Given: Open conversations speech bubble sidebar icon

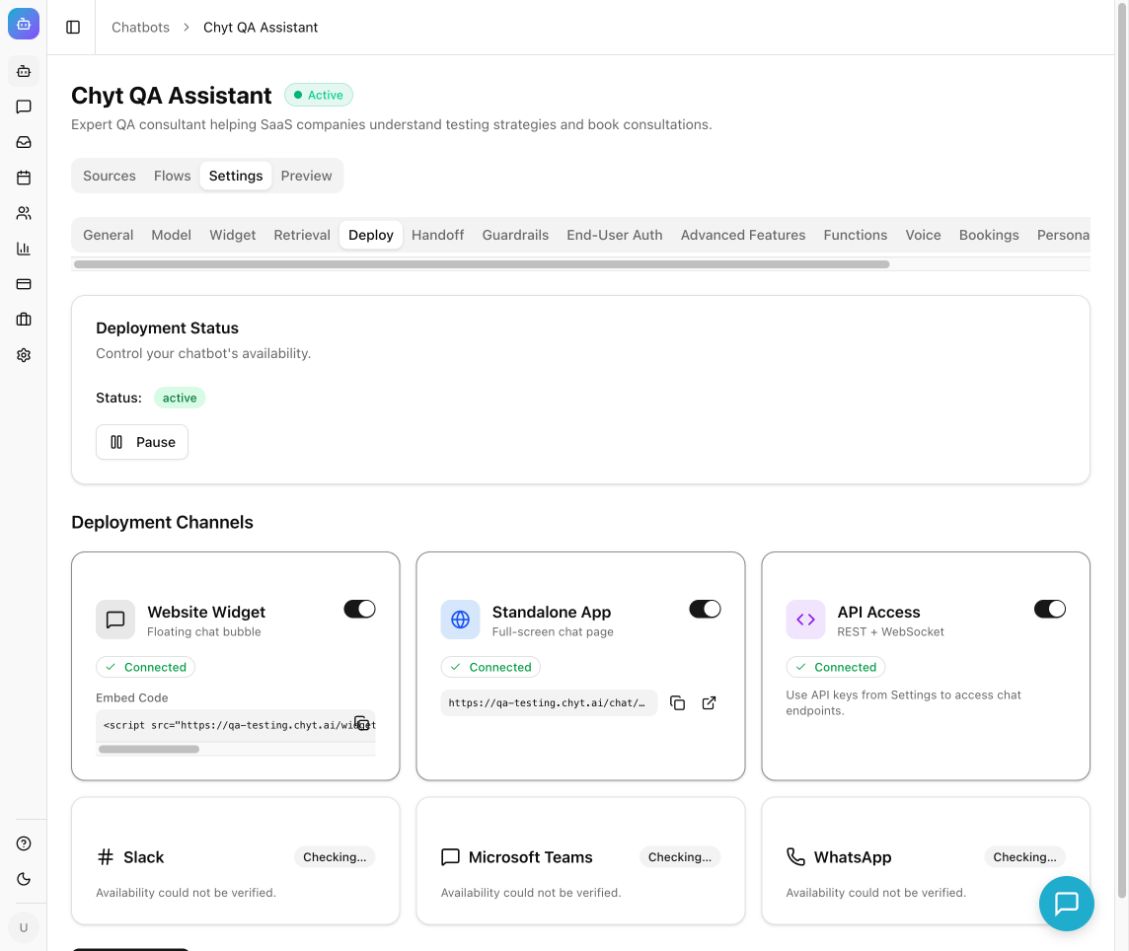Looking at the screenshot, I should [x=24, y=107].
